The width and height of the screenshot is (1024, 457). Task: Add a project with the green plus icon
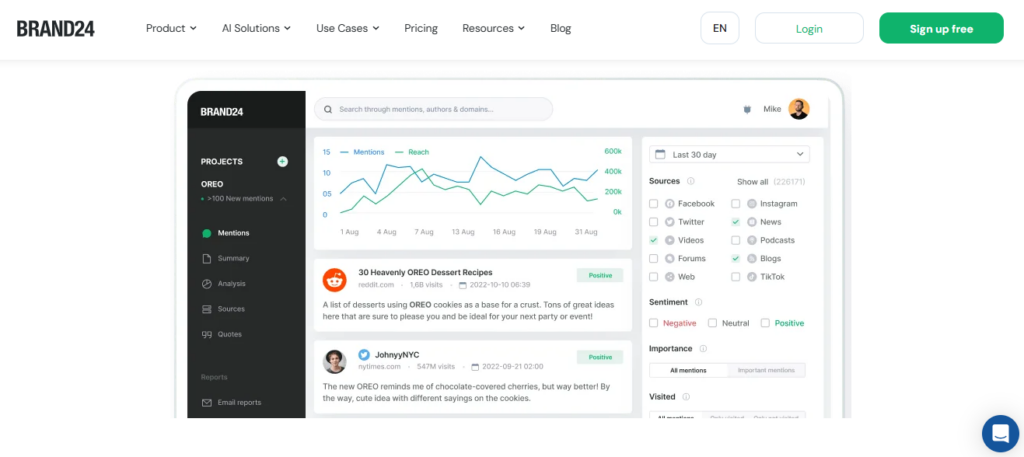tap(282, 161)
